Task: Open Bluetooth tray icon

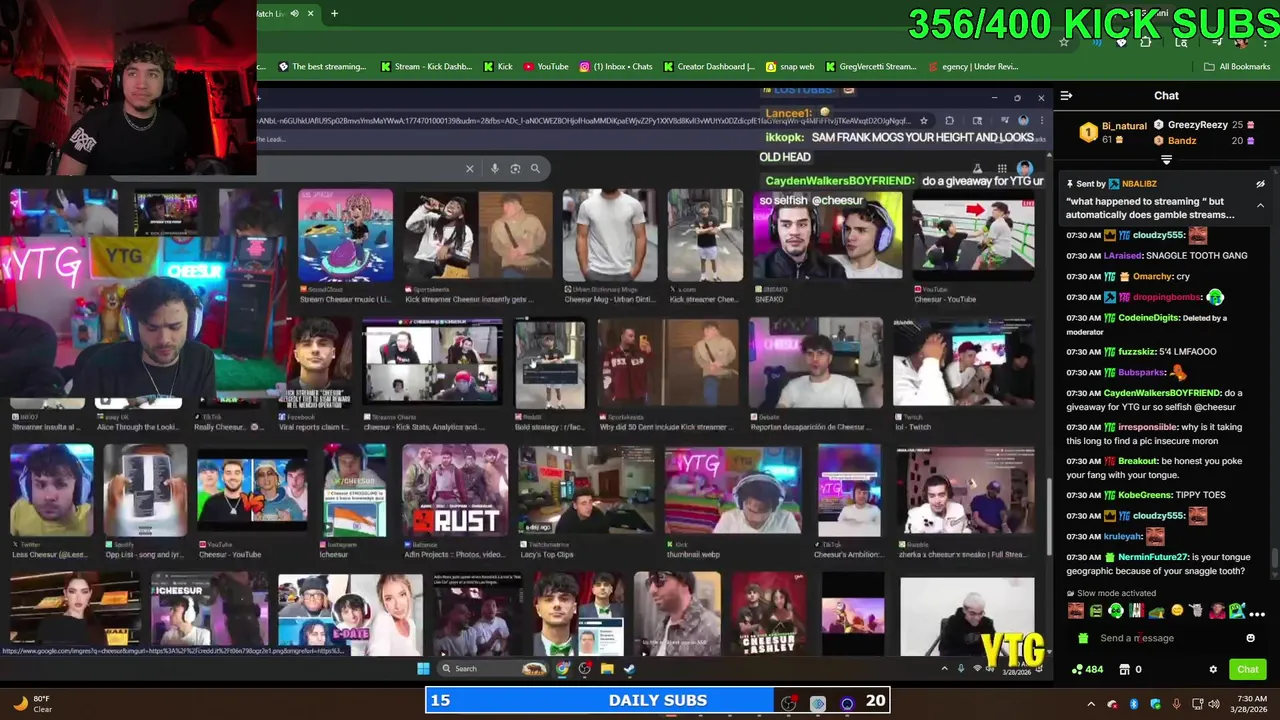Action: click(x=1134, y=704)
